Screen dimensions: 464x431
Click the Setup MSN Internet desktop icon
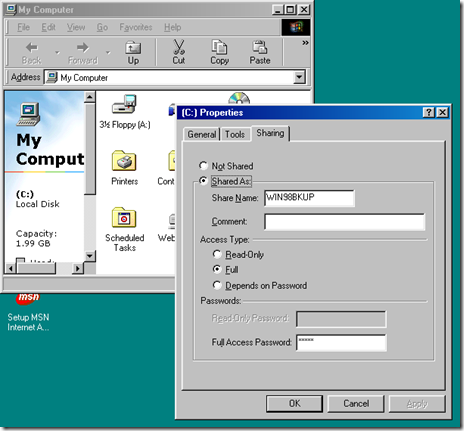point(28,297)
